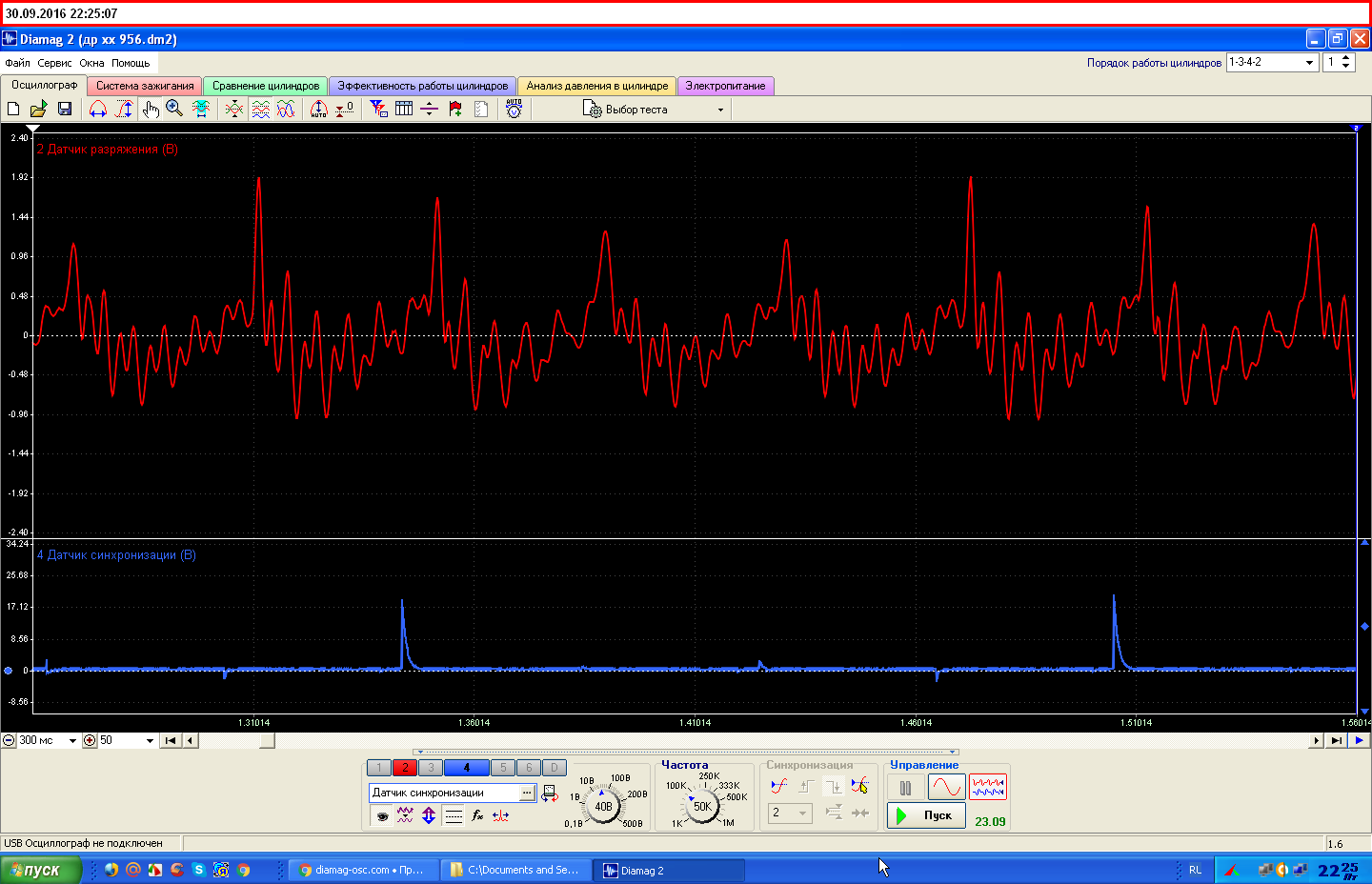Viewport: 1372px width, 884px height.
Task: Switch to red-blue multi-waveform mode
Action: (988, 788)
